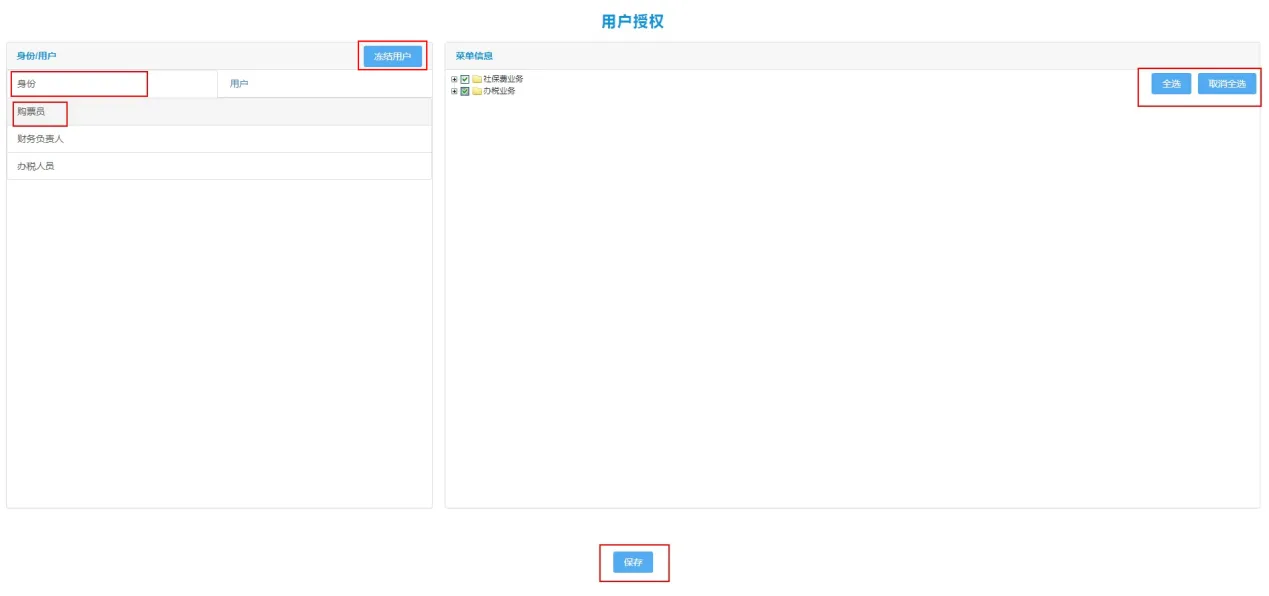Uncheck the 办税业务 checkbox
The height and width of the screenshot is (596, 1269).
465,91
